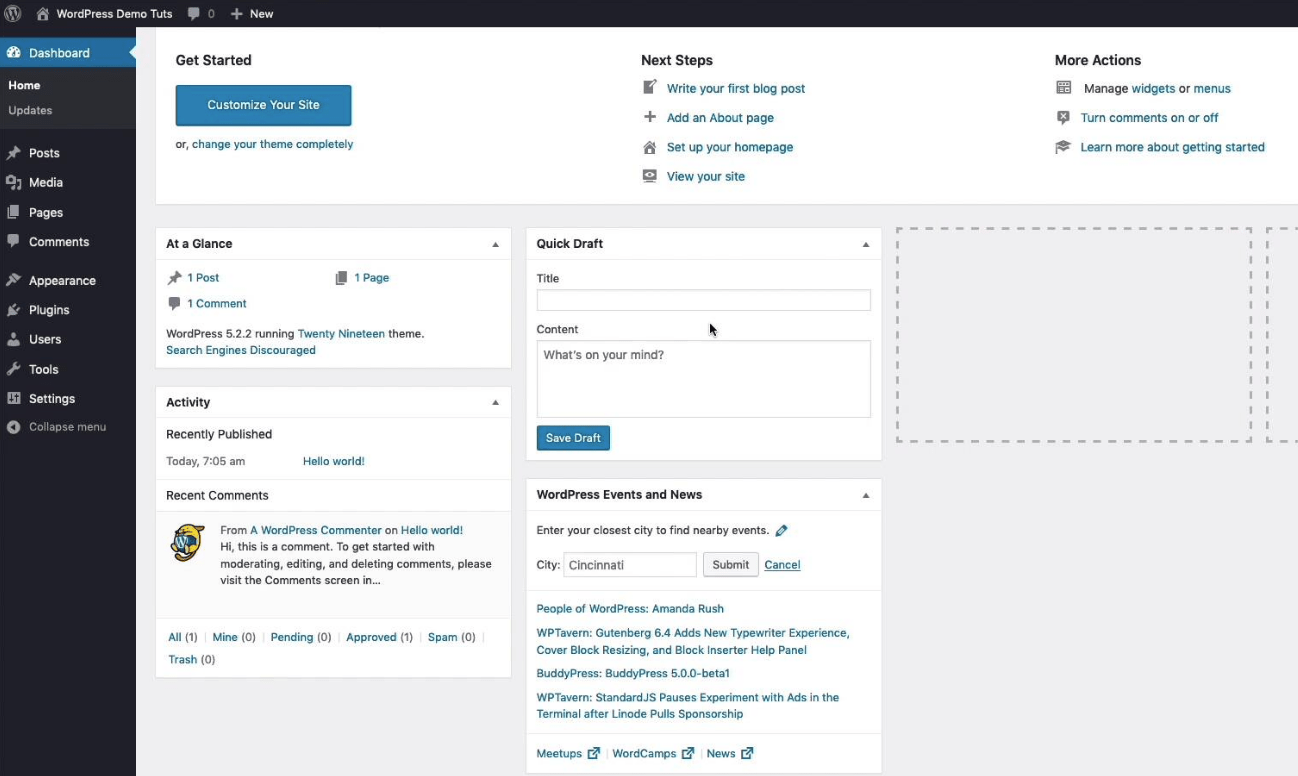Click the screen icon beside View your site
Screen dimensions: 1298x776
tap(650, 176)
